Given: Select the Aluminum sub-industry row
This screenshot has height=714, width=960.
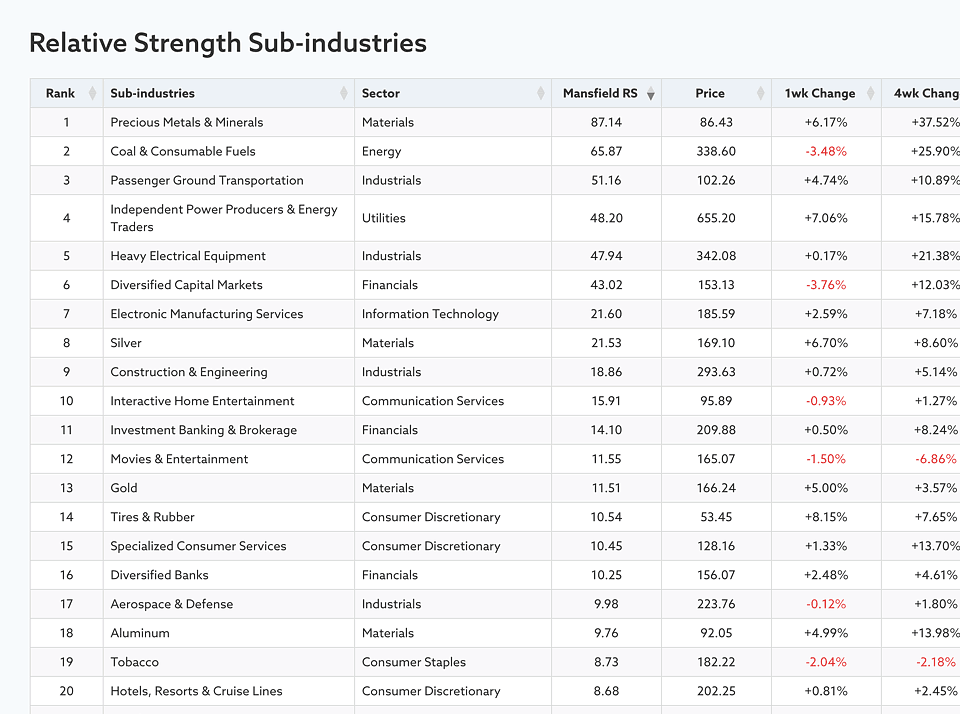Looking at the screenshot, I should coord(140,633).
